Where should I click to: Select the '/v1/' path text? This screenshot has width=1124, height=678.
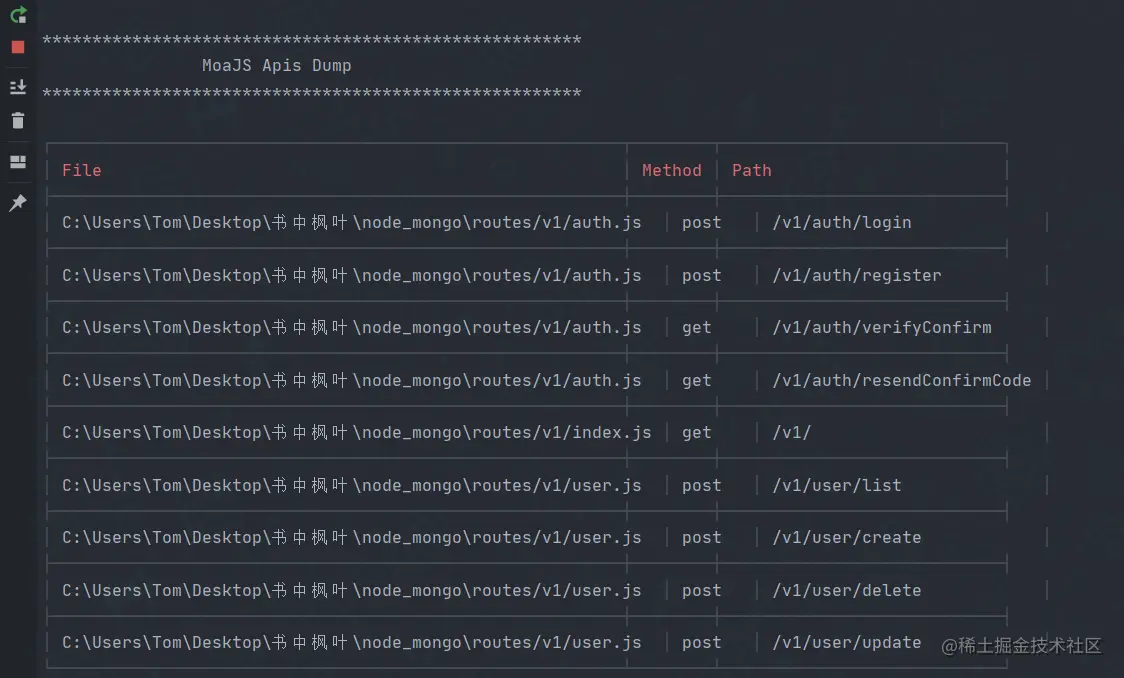click(791, 433)
